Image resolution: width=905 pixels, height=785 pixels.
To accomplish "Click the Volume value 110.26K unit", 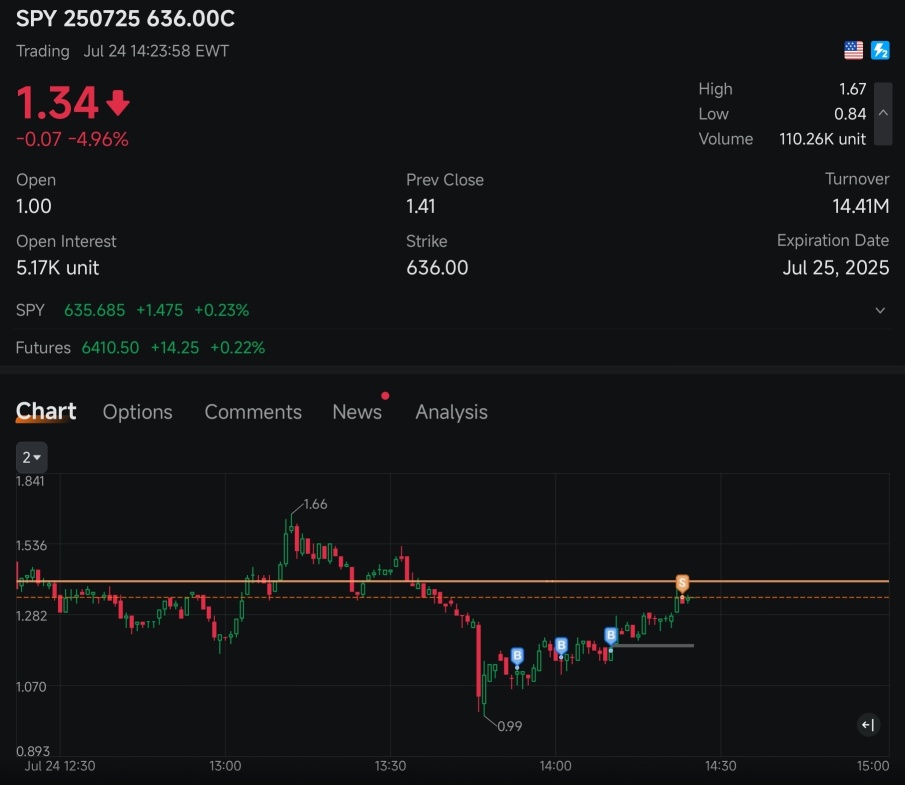I will click(822, 139).
